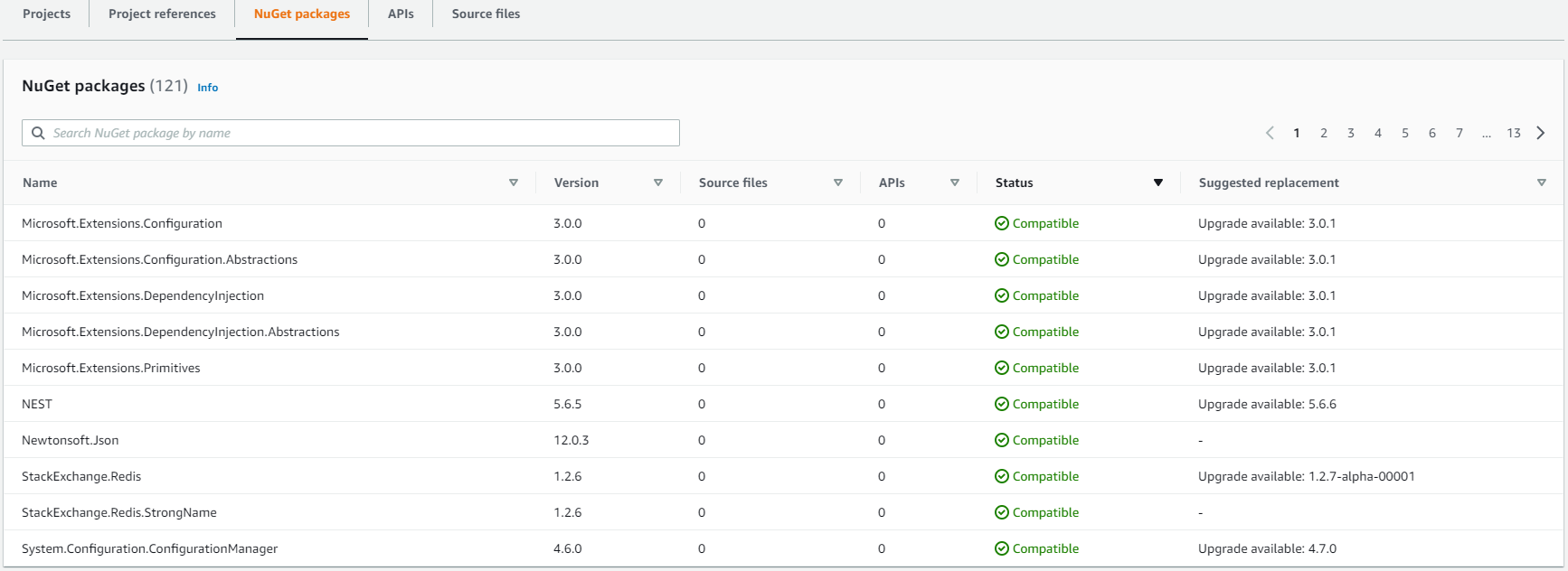Click the StackExchange.Redis package name
The width and height of the screenshot is (1568, 571).
tap(81, 476)
